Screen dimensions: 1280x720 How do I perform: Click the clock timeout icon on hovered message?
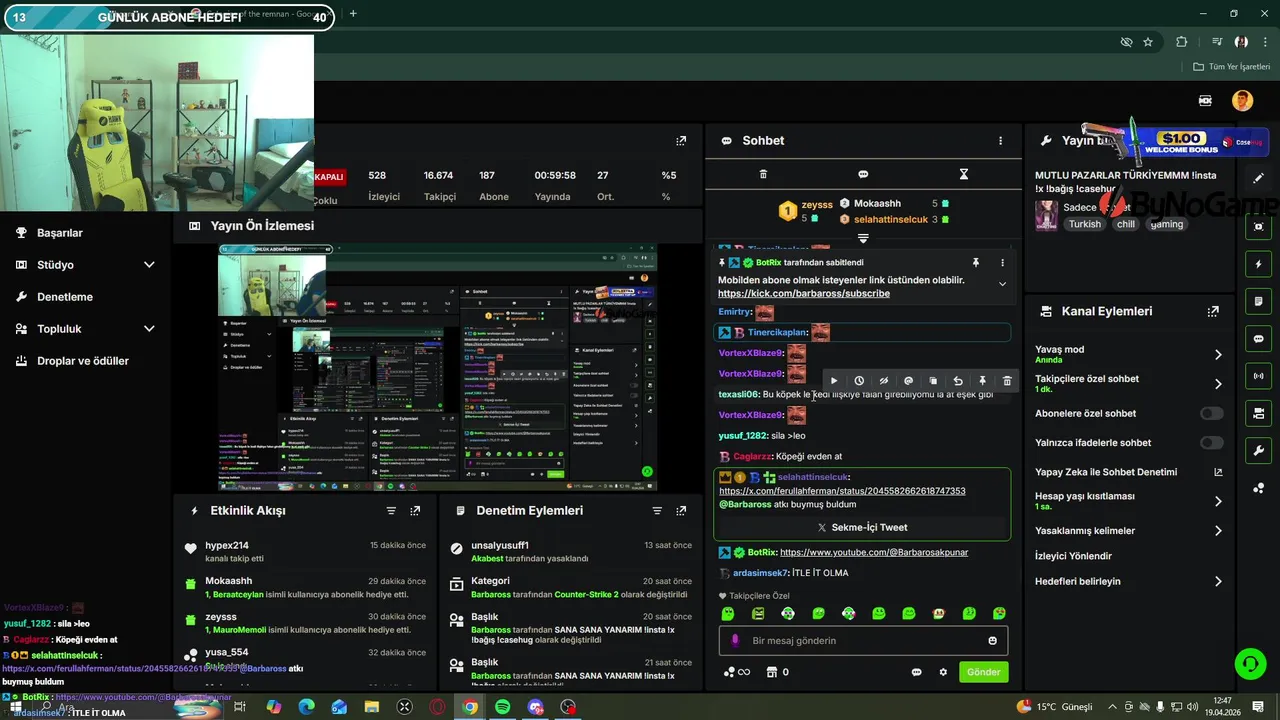859,381
